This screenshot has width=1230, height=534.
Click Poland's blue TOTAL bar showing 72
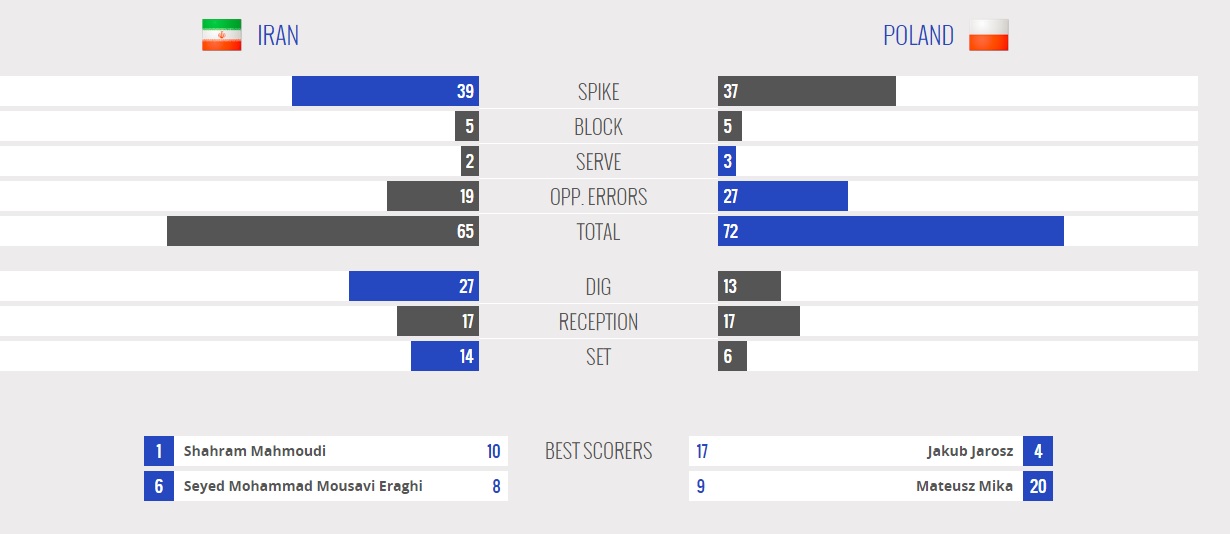click(890, 231)
